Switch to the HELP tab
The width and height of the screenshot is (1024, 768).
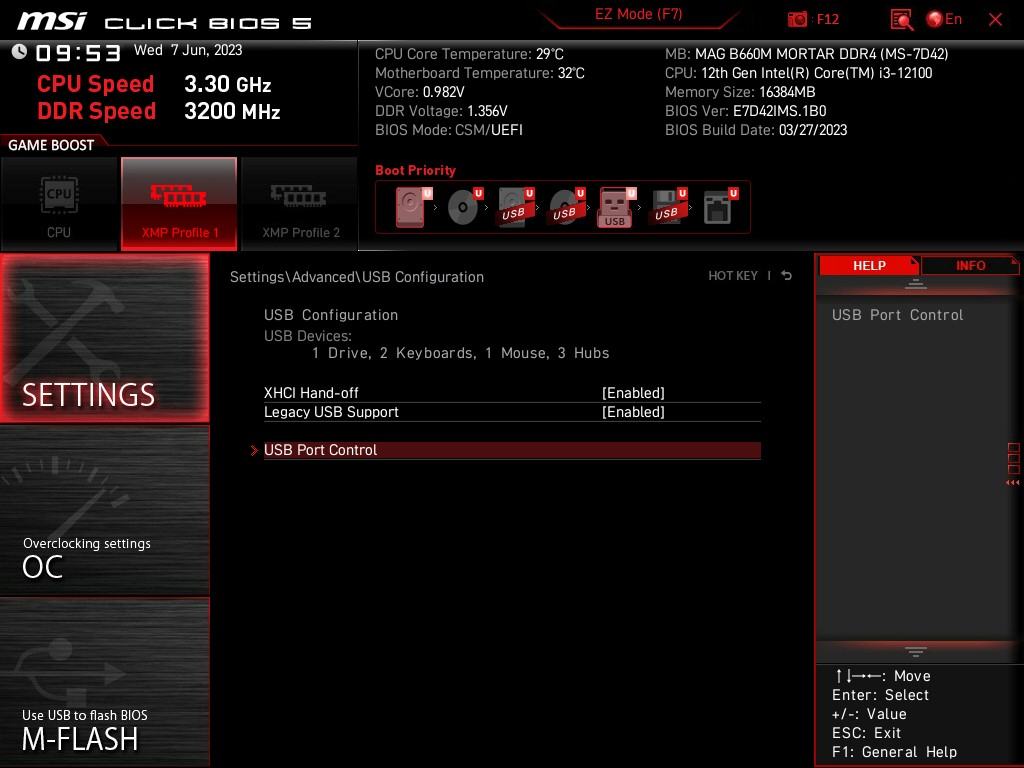click(x=869, y=266)
